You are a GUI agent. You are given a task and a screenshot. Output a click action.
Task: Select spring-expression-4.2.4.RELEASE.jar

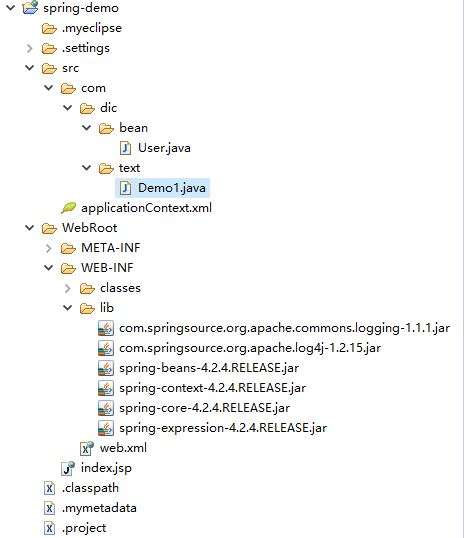click(x=223, y=428)
